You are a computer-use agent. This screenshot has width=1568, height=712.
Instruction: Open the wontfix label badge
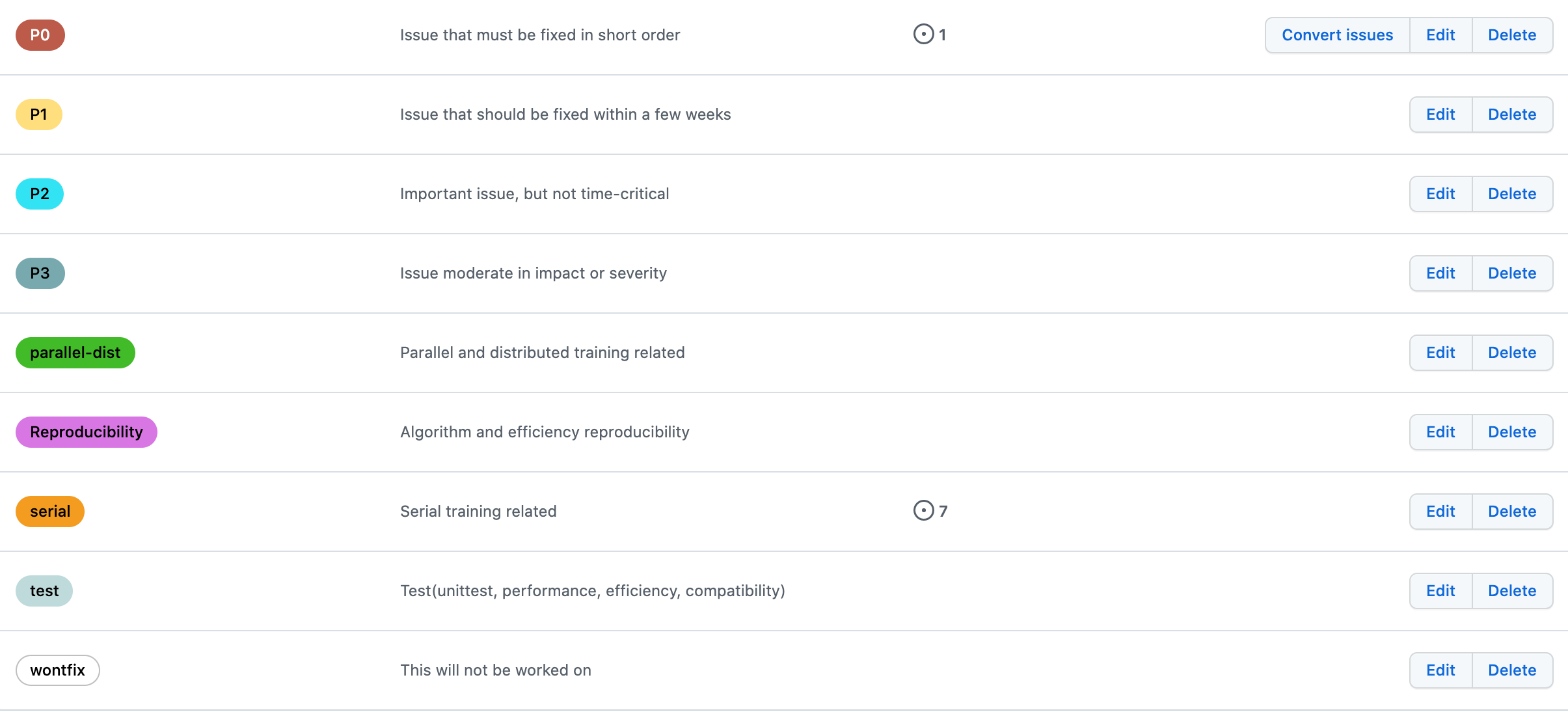[58, 670]
